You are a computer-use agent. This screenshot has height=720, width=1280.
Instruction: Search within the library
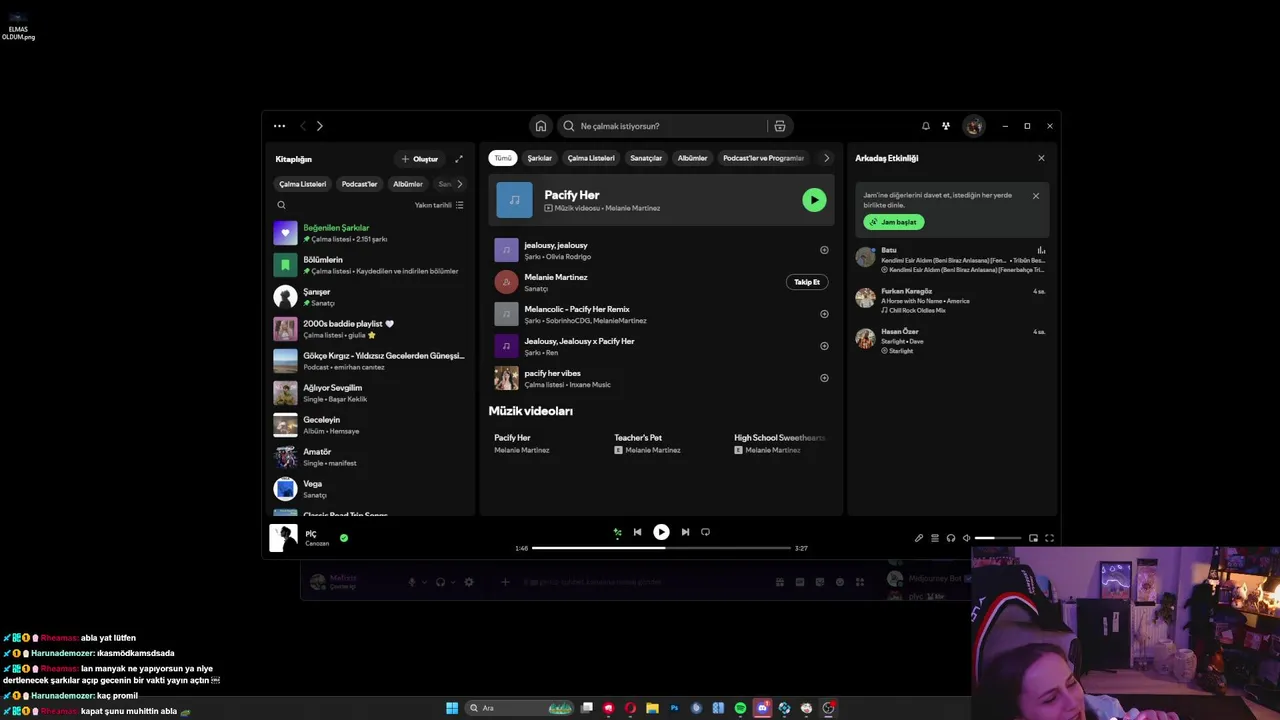tap(281, 205)
